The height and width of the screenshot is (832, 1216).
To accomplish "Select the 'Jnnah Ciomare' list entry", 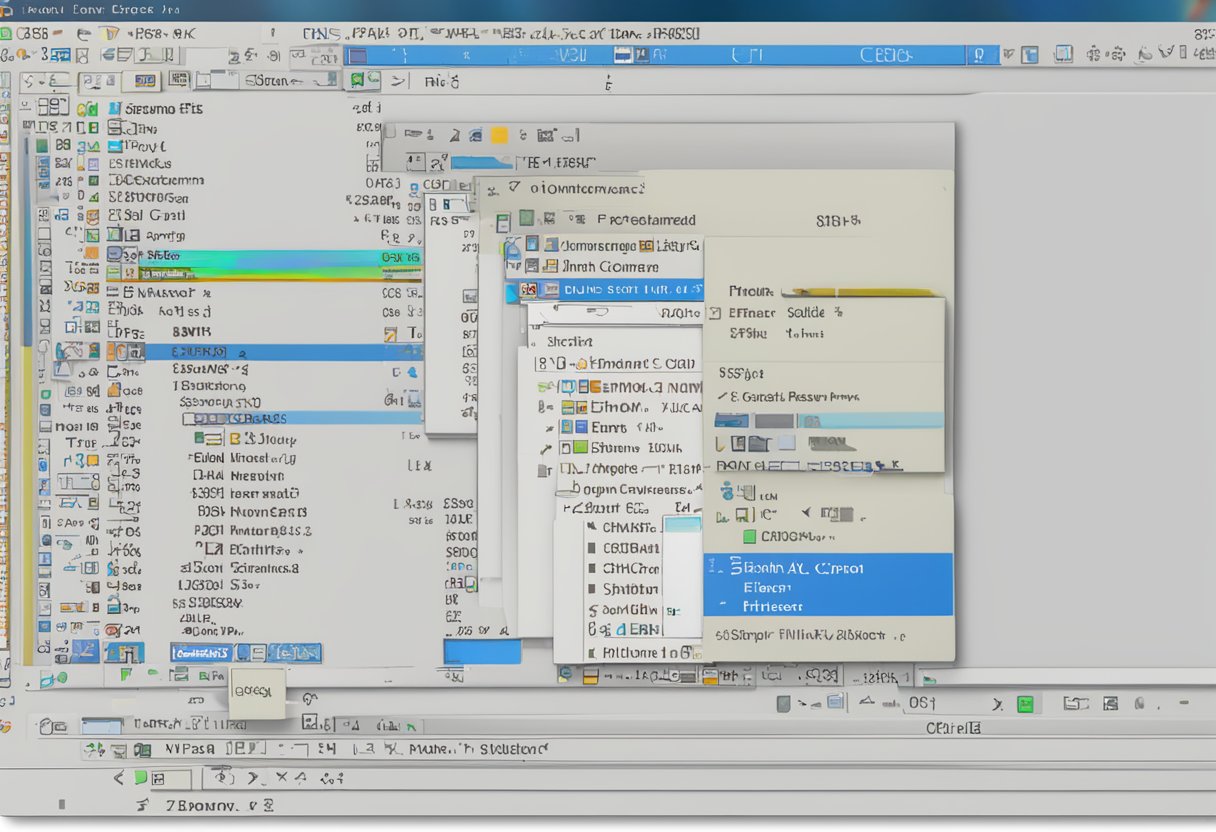I will [x=610, y=267].
